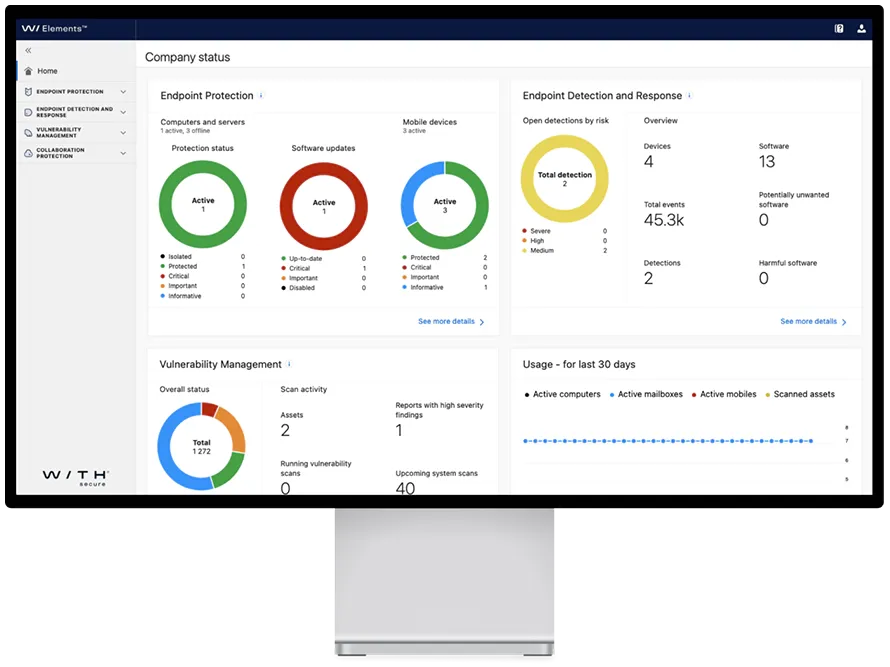Screen dimensions: 890x667
Task: Open the user account icon
Action: (862, 29)
